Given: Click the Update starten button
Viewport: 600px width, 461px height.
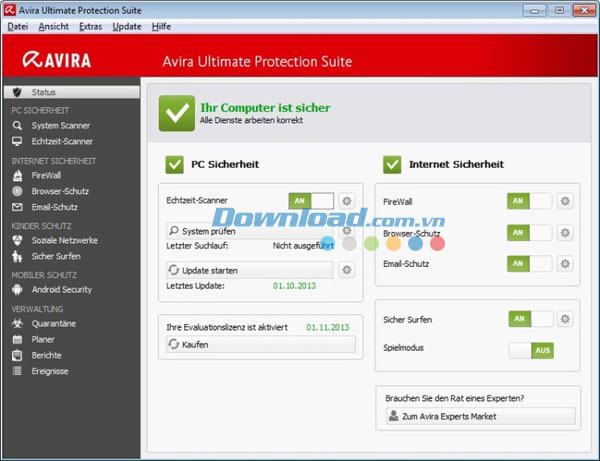Looking at the screenshot, I should click(249, 270).
